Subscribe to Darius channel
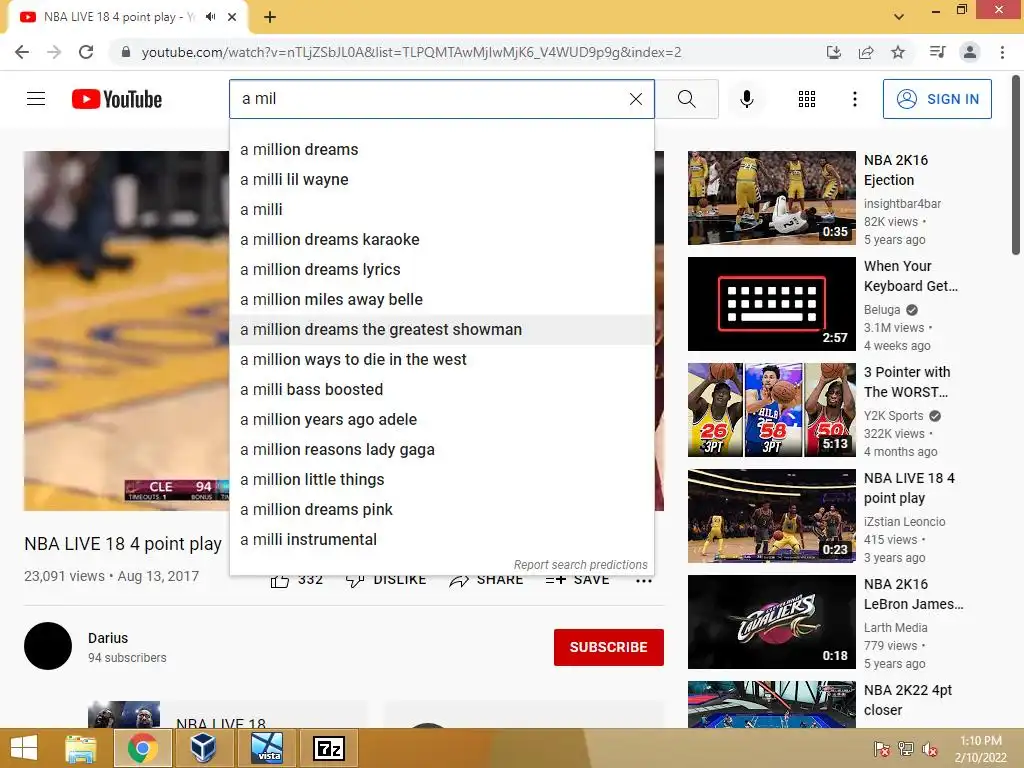Viewport: 1024px width, 768px height. coord(609,647)
